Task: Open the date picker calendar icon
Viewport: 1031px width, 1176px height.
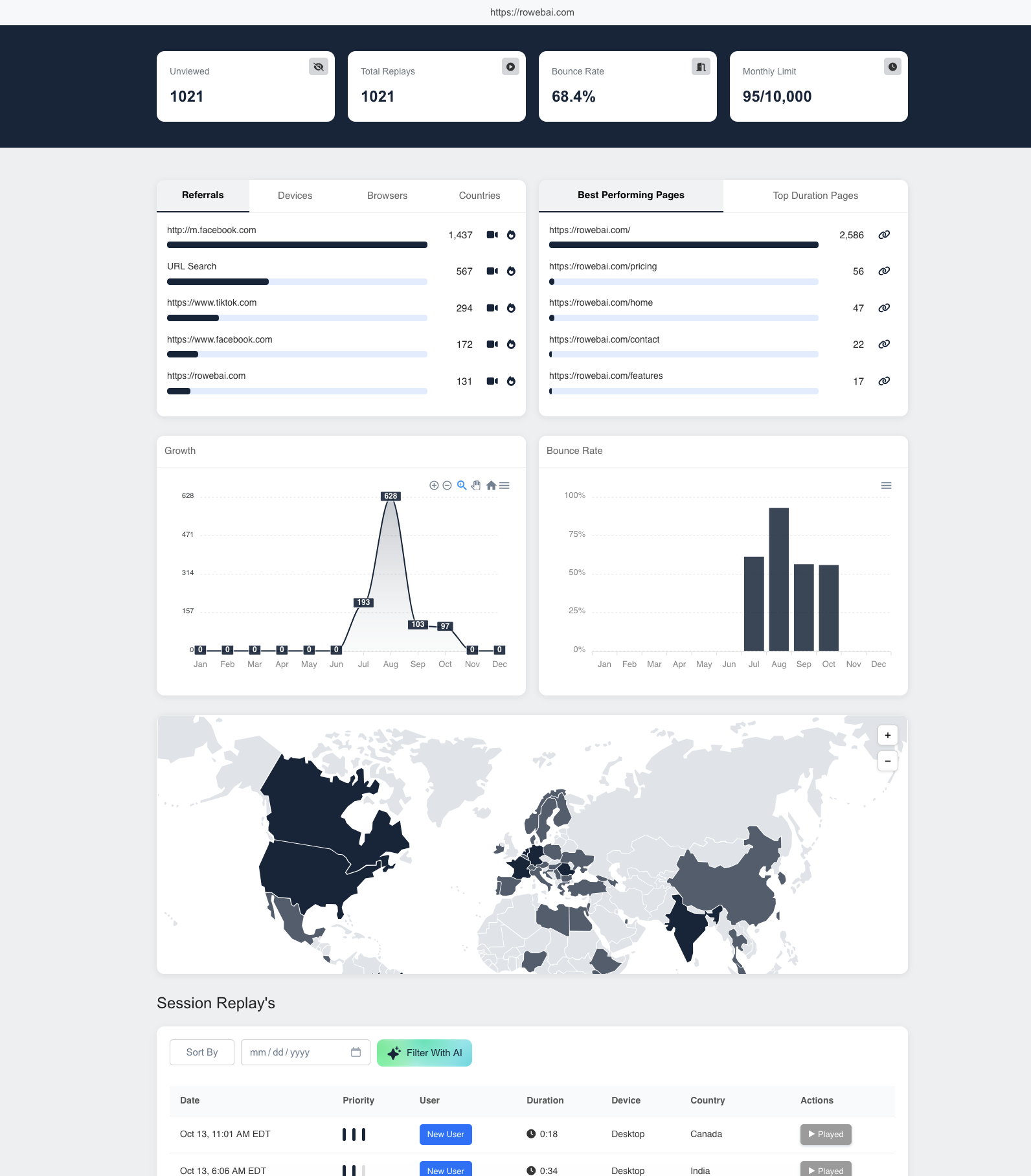Action: 356,1052
